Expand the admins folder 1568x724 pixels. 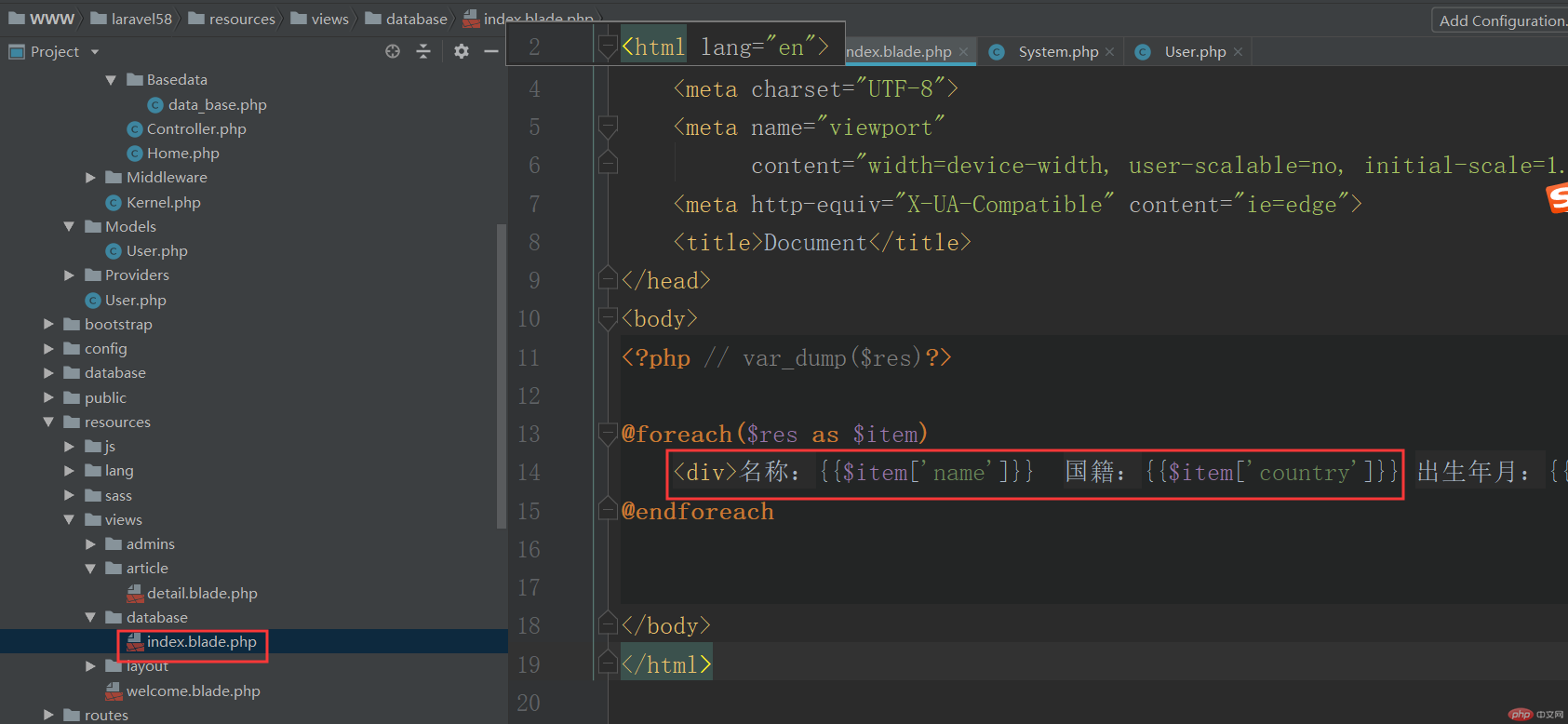click(x=90, y=544)
